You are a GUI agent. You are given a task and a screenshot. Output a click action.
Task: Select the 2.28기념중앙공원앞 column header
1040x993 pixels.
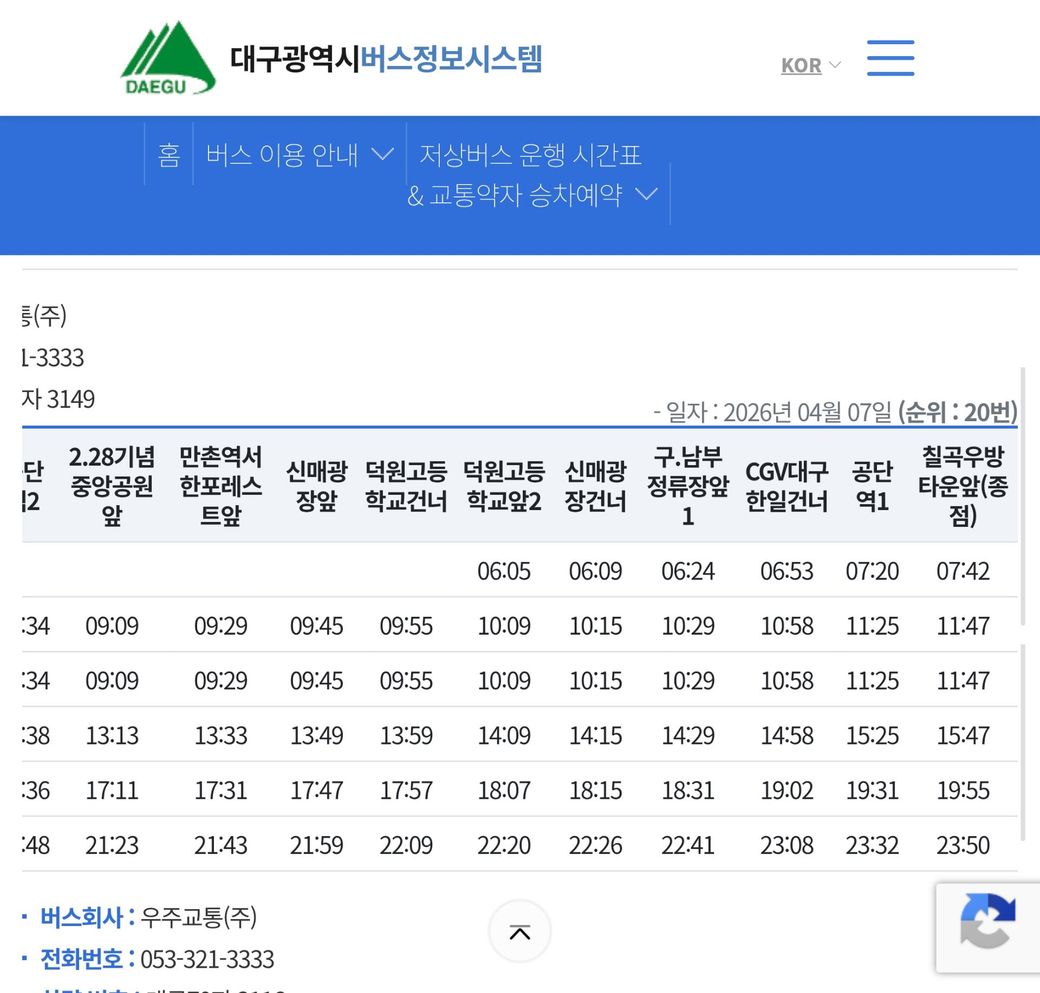pos(112,486)
